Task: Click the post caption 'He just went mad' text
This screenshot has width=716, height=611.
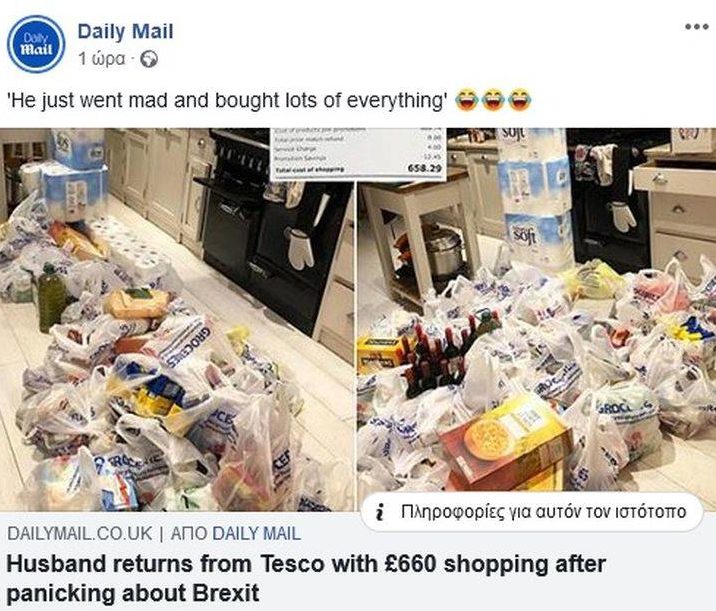Action: [226, 100]
